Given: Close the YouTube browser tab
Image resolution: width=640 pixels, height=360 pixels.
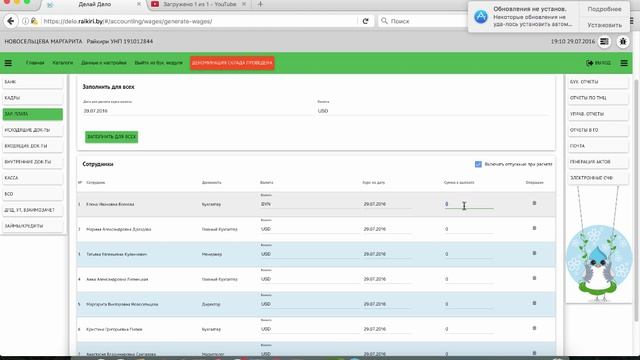Looking at the screenshot, I should [x=244, y=4].
